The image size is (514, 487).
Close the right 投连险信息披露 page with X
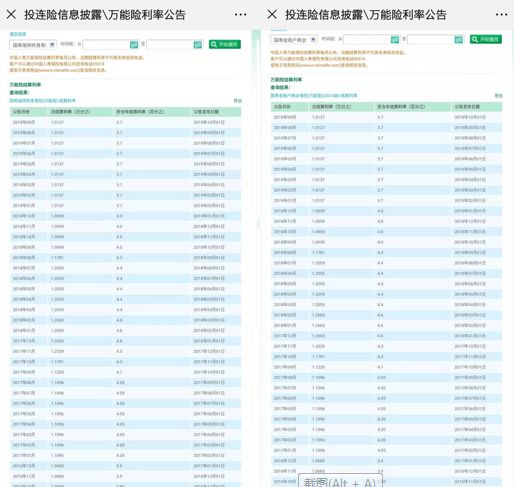pyautogui.click(x=272, y=14)
